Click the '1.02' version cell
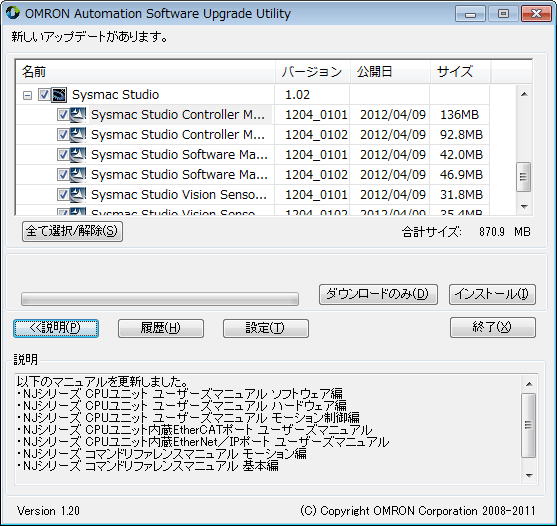This screenshot has height=526, width=557. pyautogui.click(x=298, y=95)
